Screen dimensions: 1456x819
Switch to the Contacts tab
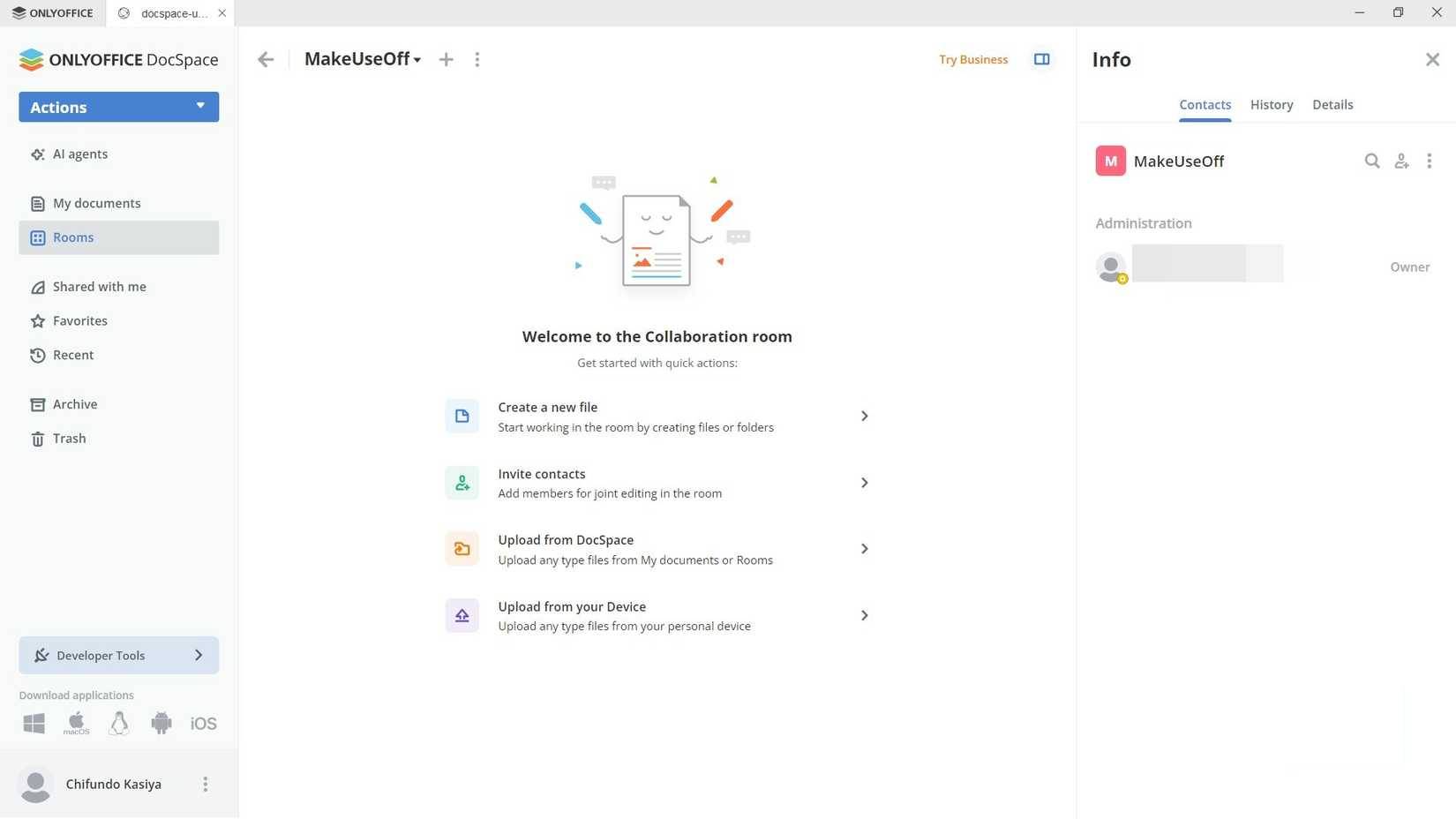(x=1205, y=105)
